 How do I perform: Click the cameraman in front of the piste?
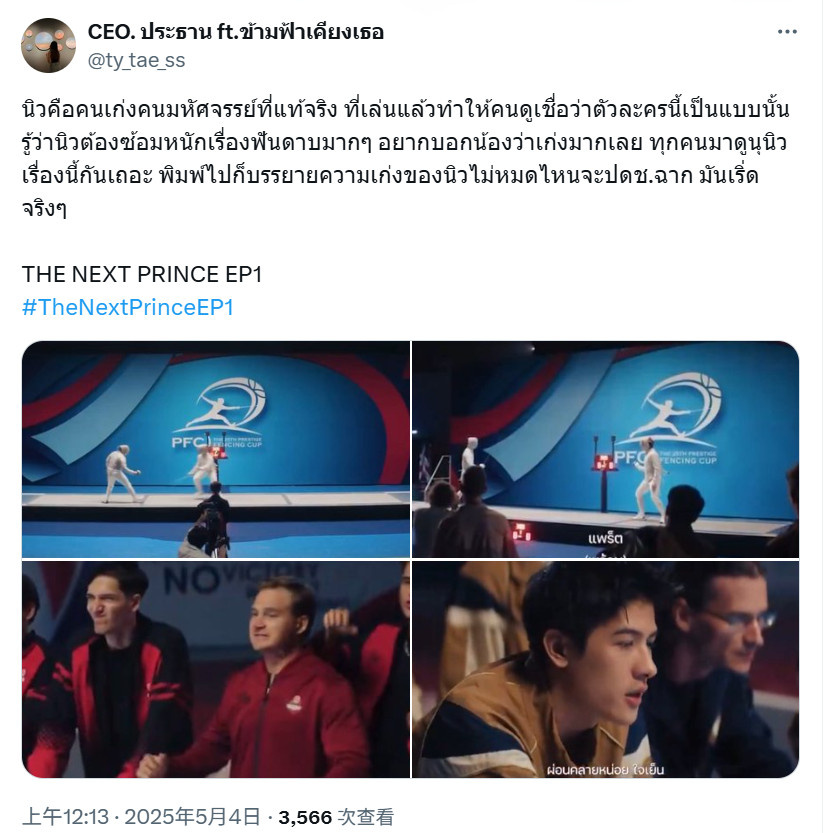208,521
